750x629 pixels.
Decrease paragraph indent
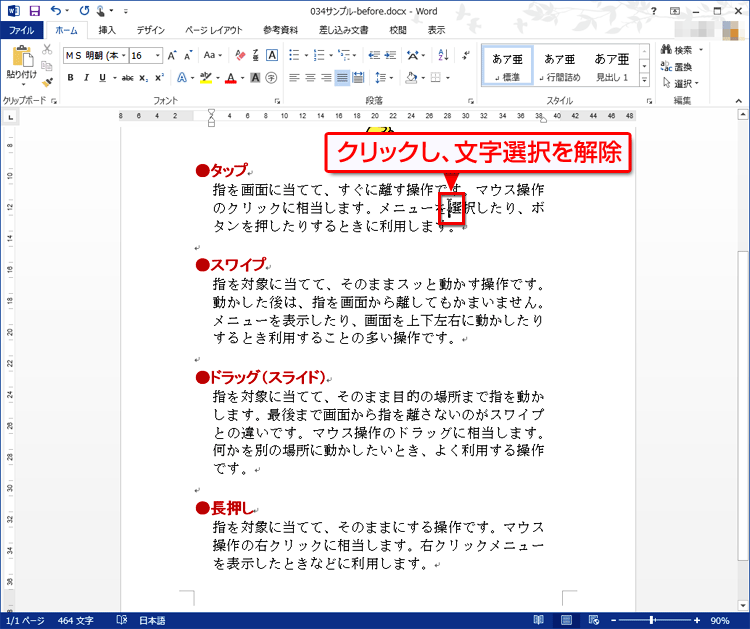click(374, 55)
